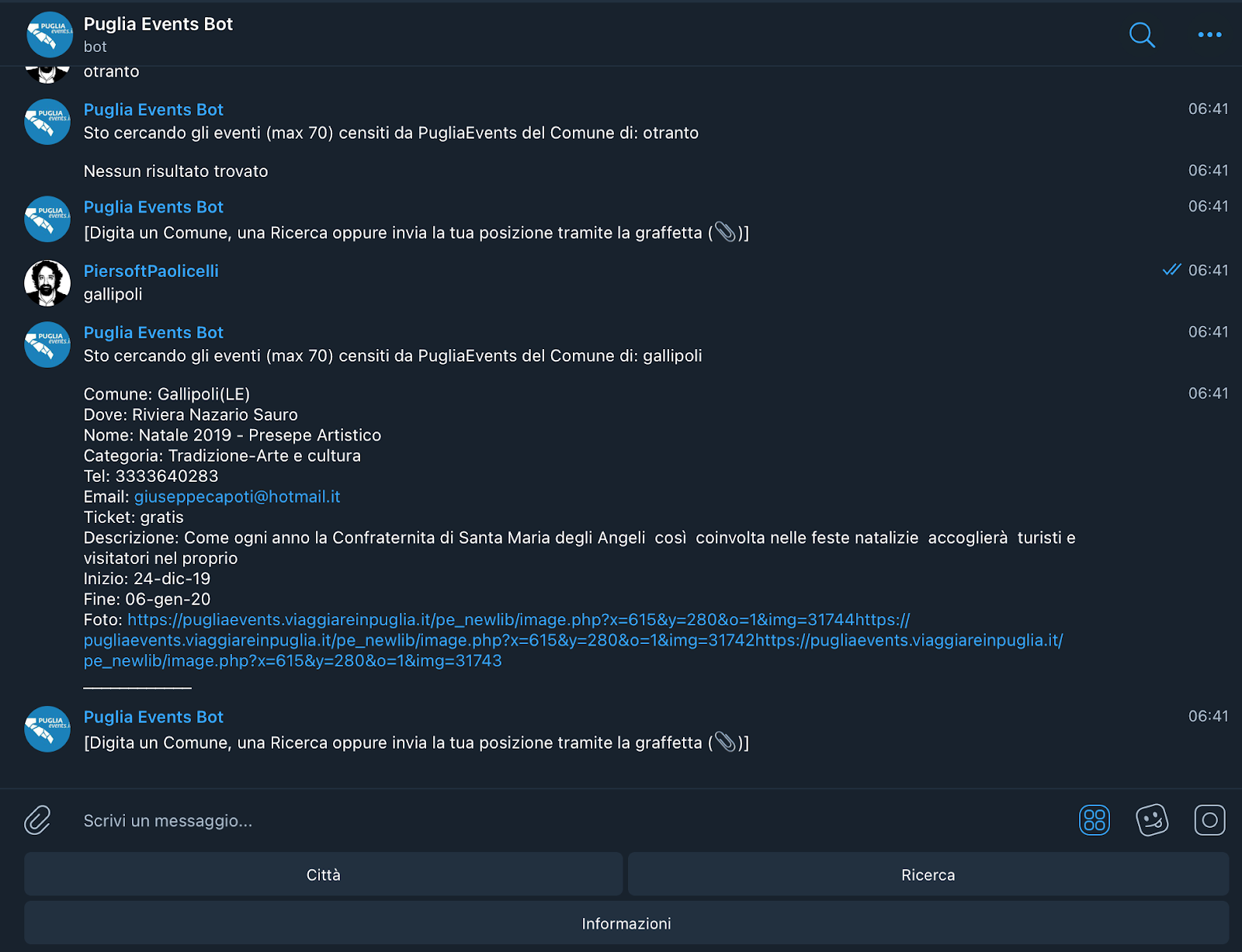Click the PiersoftPaolicelli sender name

pyautogui.click(x=151, y=271)
